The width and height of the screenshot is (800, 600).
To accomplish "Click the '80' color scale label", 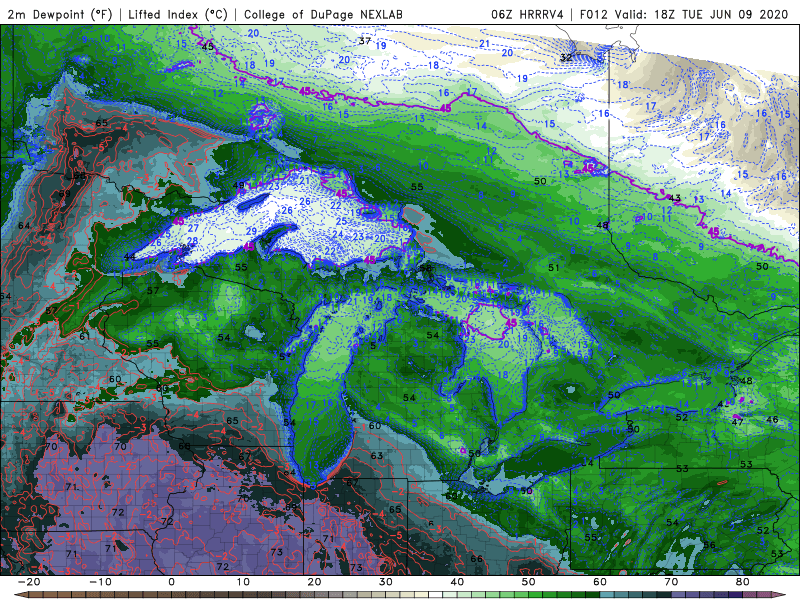I will click(x=743, y=582).
